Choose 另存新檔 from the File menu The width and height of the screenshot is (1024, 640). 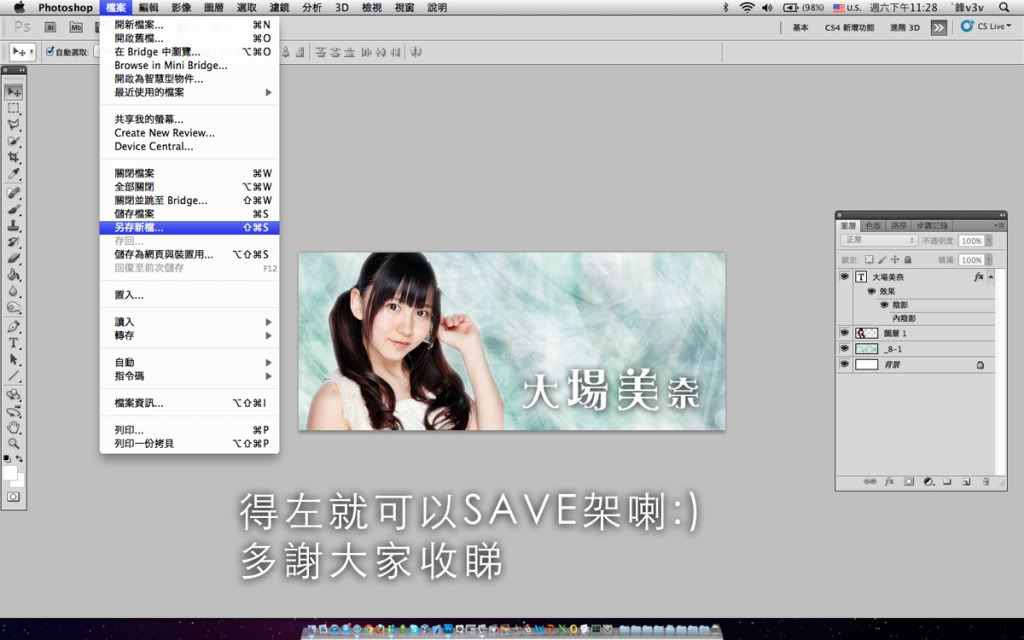[189, 228]
